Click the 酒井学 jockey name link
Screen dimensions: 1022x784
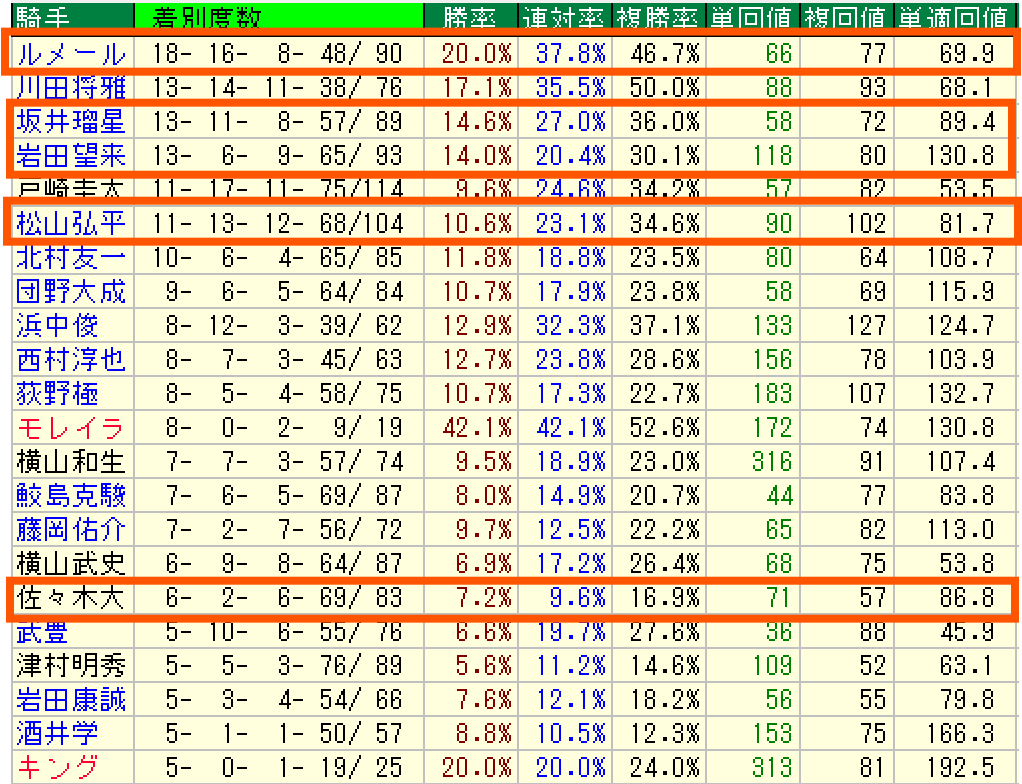pyautogui.click(x=57, y=734)
